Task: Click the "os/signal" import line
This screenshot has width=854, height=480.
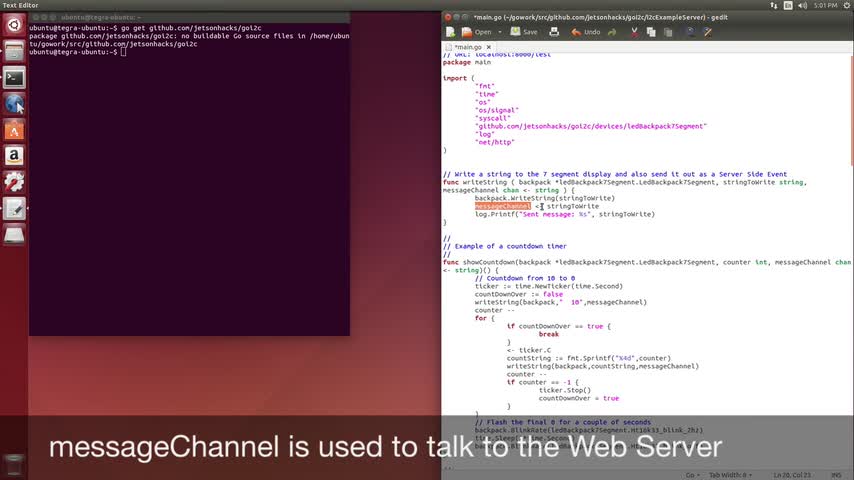Action: (497, 110)
